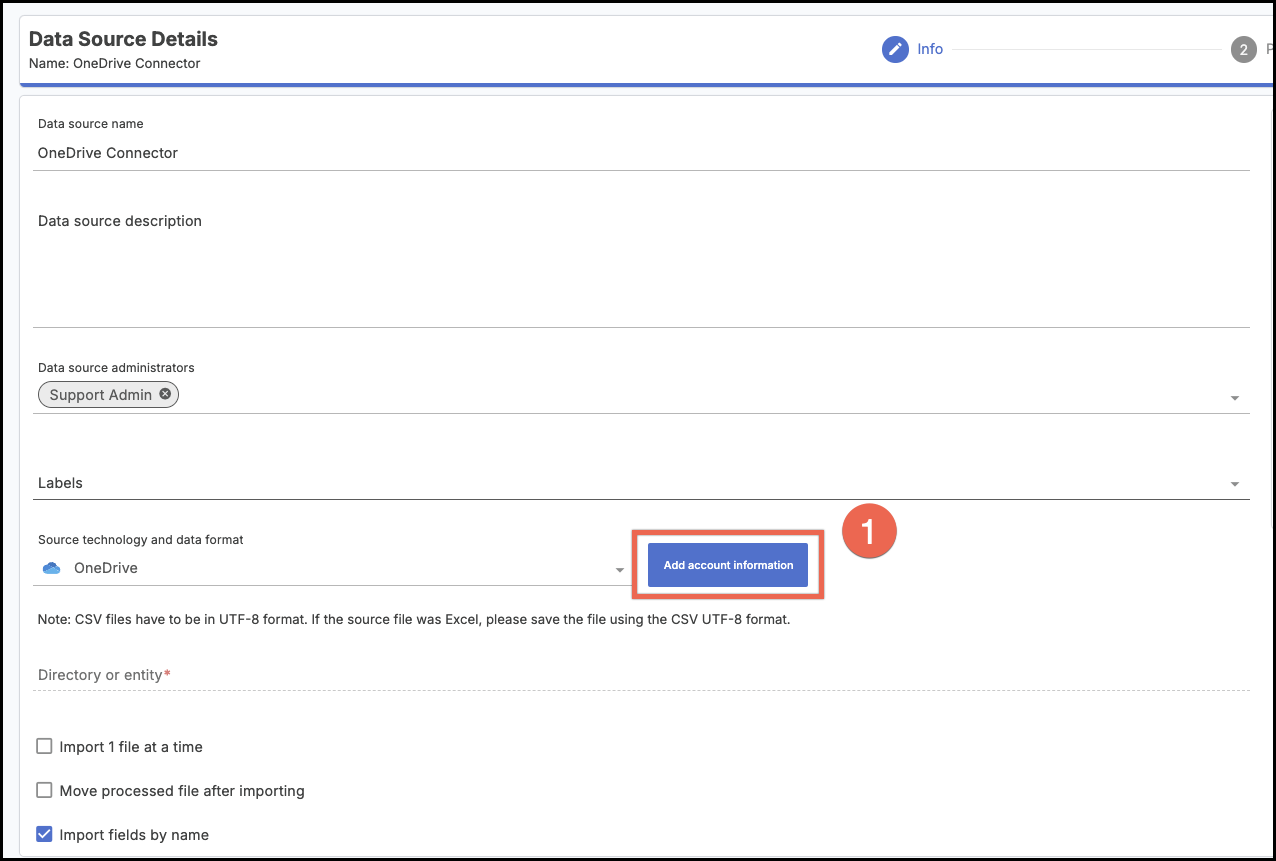Screen dimensions: 1276x861
Task: Check Move processed file after importing
Action: [x=44, y=790]
